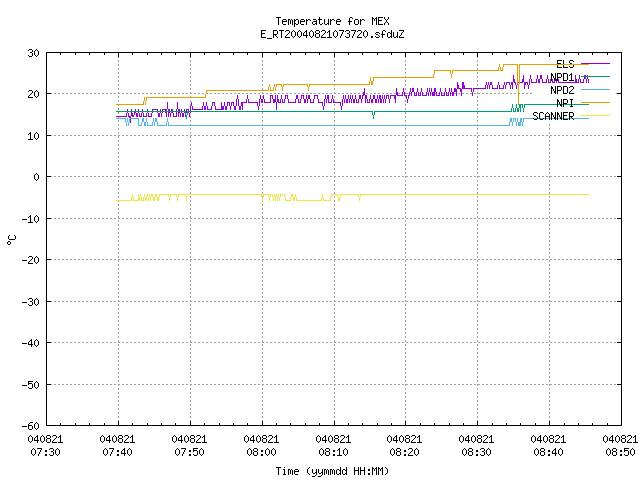The image size is (640, 480).
Task: Click the y-axis label 30
Action: [x=33, y=53]
